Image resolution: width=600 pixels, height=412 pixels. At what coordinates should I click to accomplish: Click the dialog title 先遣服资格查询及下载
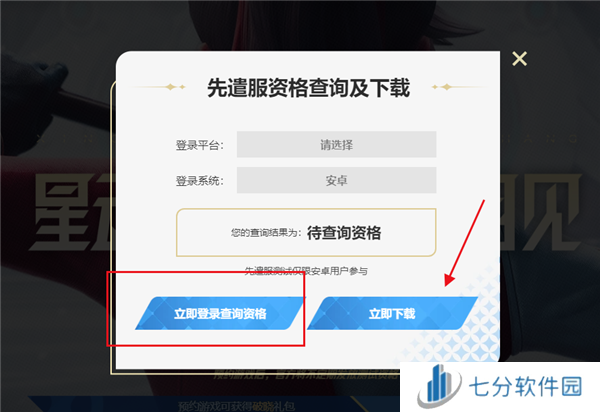click(308, 88)
